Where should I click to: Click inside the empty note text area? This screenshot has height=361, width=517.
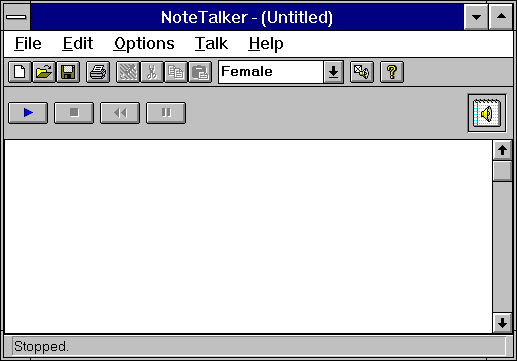(x=248, y=236)
